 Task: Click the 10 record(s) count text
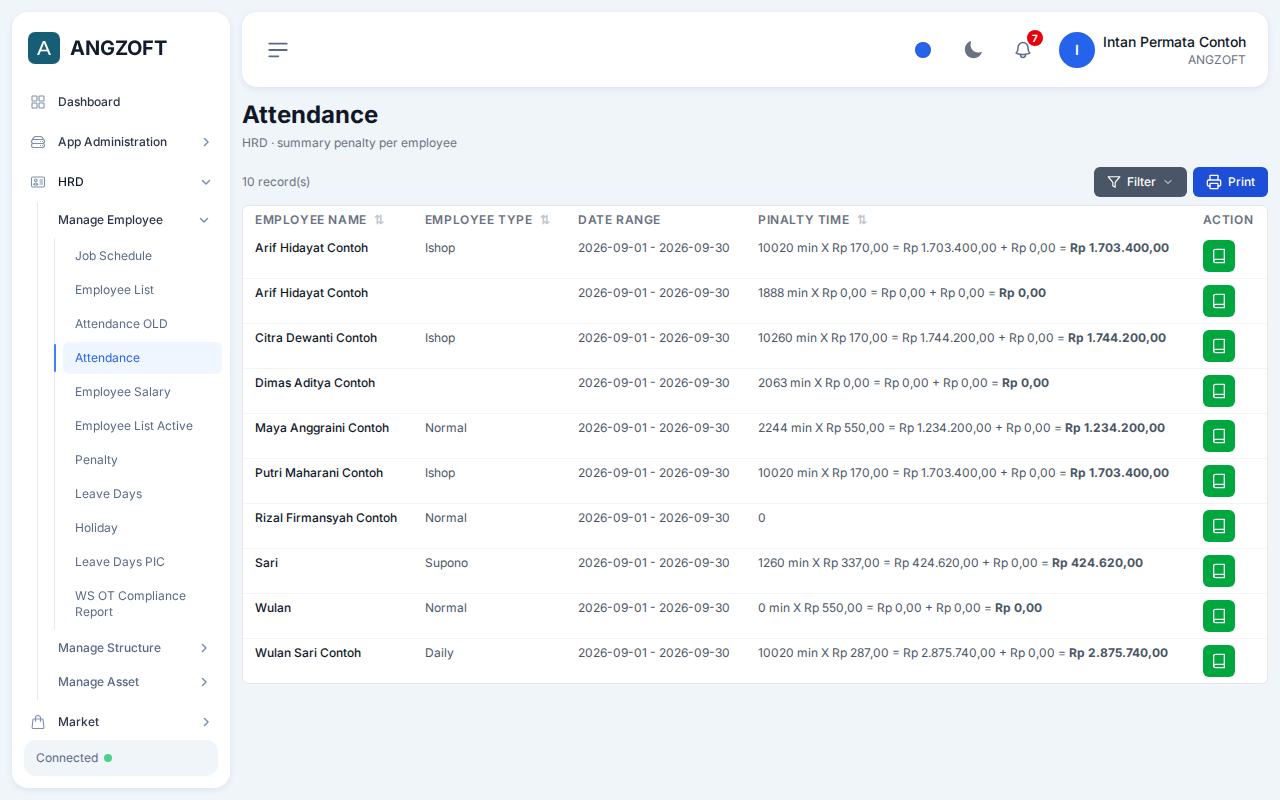click(x=276, y=182)
